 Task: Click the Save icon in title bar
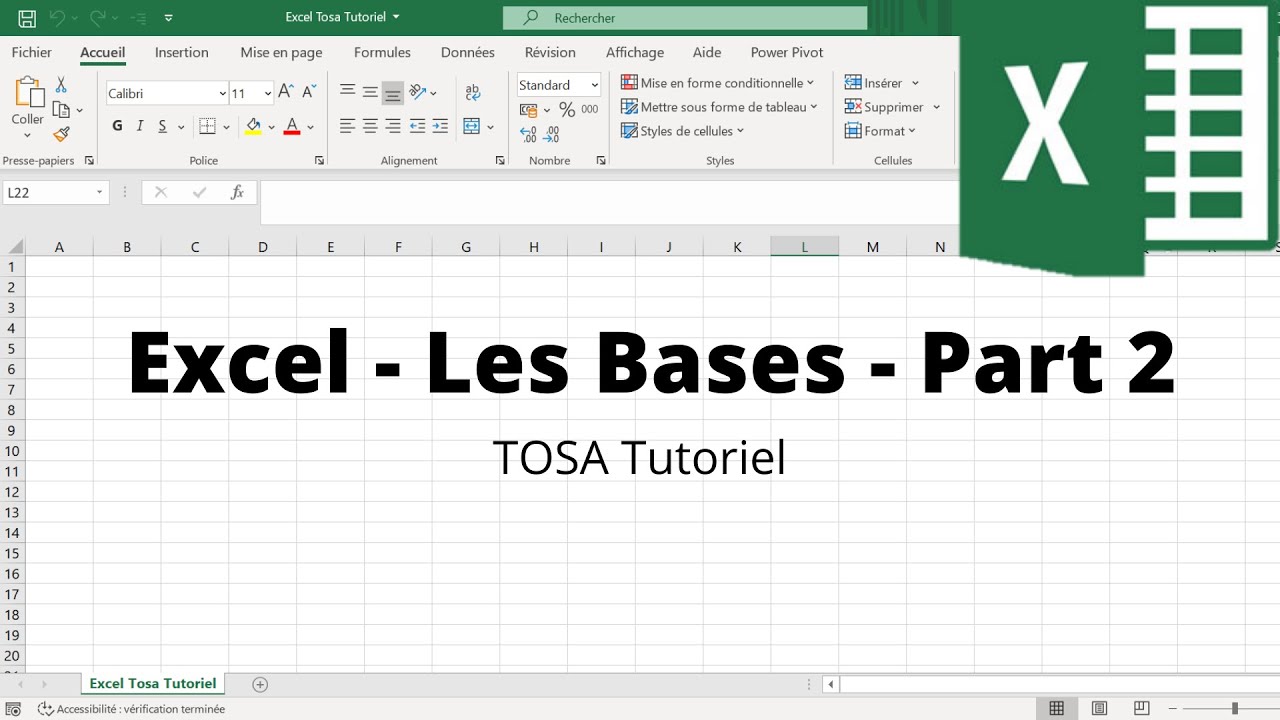coord(27,18)
